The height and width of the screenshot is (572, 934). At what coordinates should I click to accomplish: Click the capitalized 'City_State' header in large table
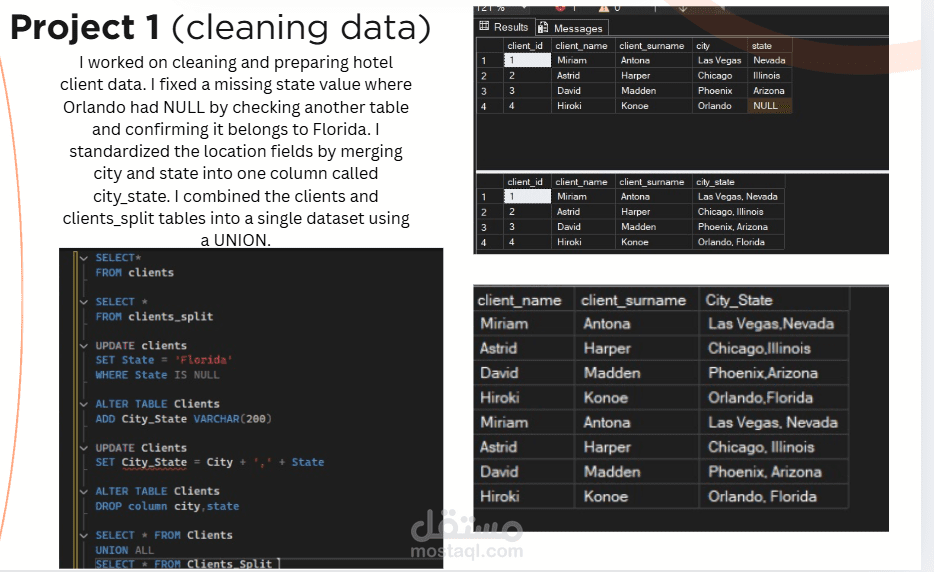[x=774, y=300]
